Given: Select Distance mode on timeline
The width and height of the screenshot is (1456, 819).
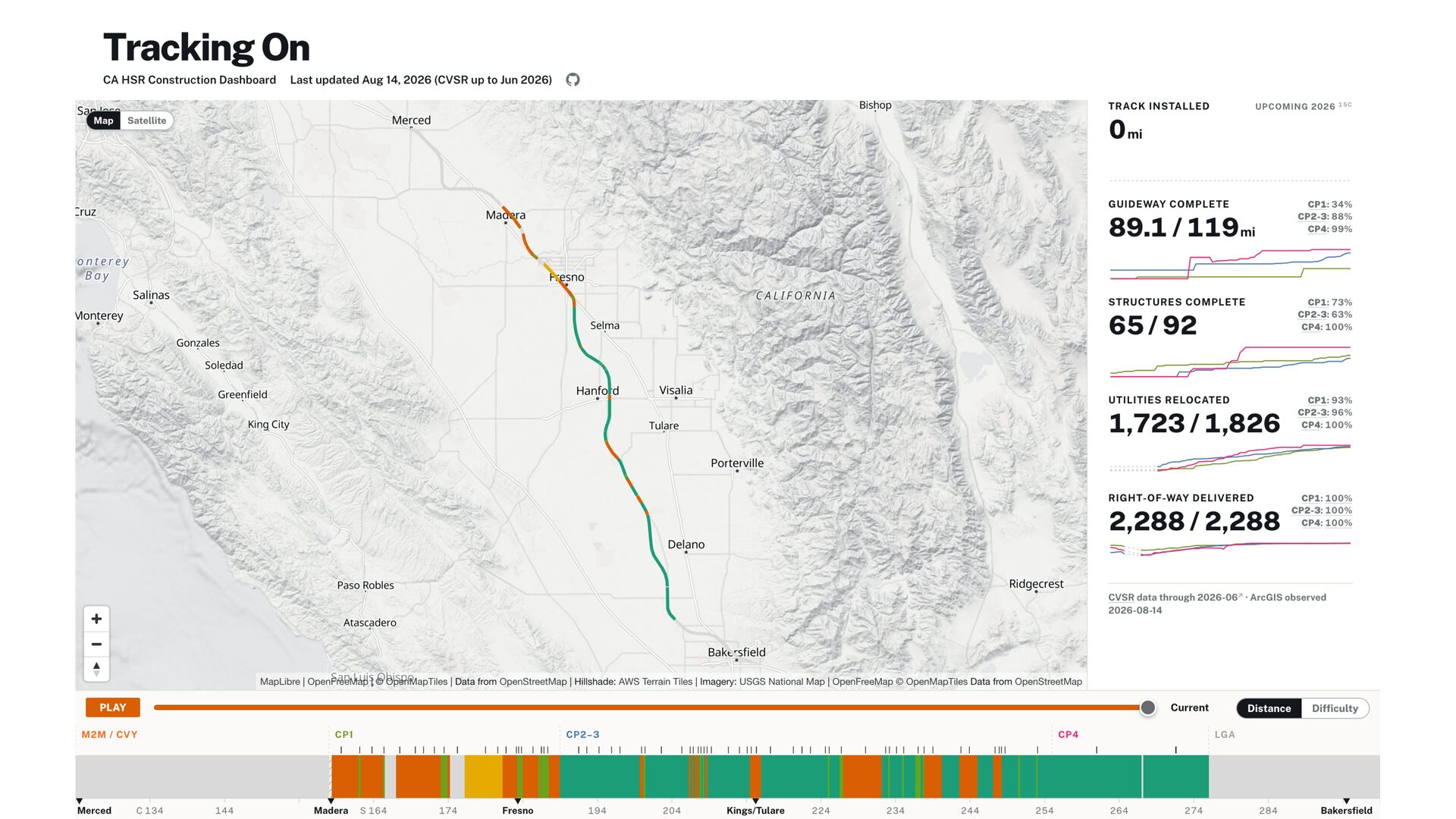Looking at the screenshot, I should (1269, 708).
